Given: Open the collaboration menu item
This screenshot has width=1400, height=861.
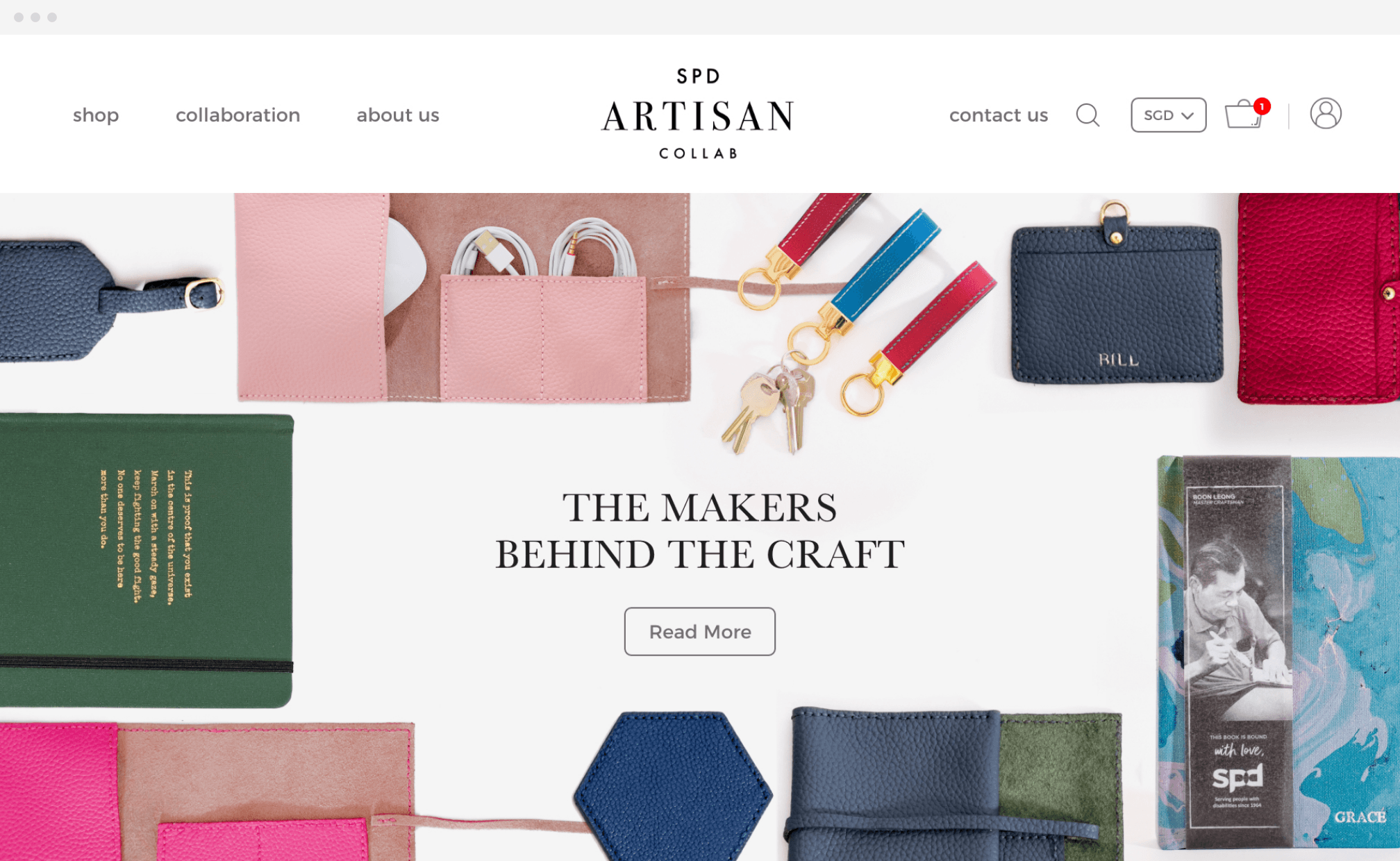Looking at the screenshot, I should [x=237, y=115].
